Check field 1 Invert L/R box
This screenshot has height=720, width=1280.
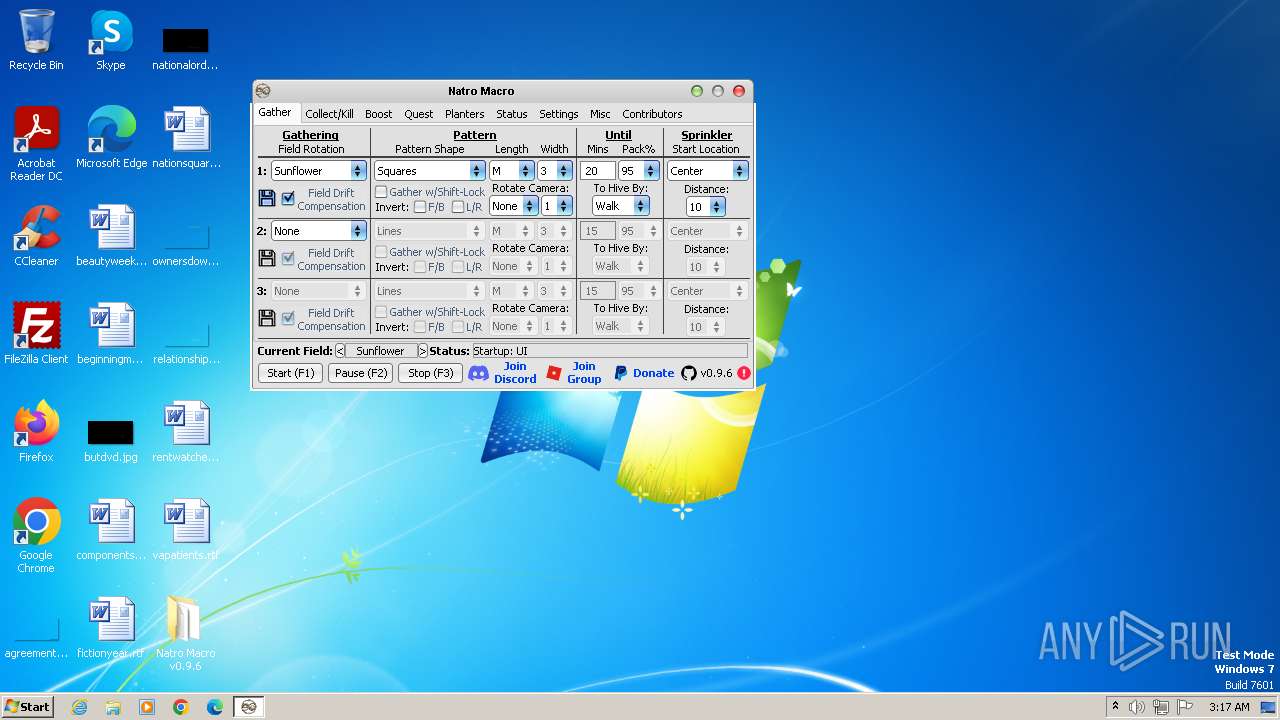[x=458, y=207]
